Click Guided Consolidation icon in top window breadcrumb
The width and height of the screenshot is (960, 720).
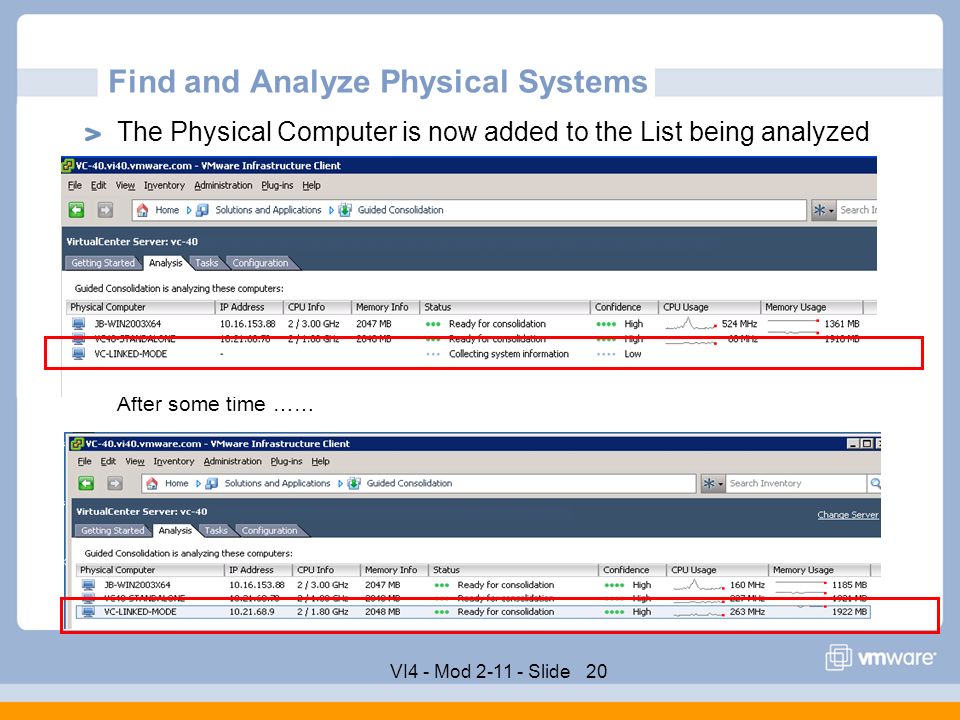345,210
